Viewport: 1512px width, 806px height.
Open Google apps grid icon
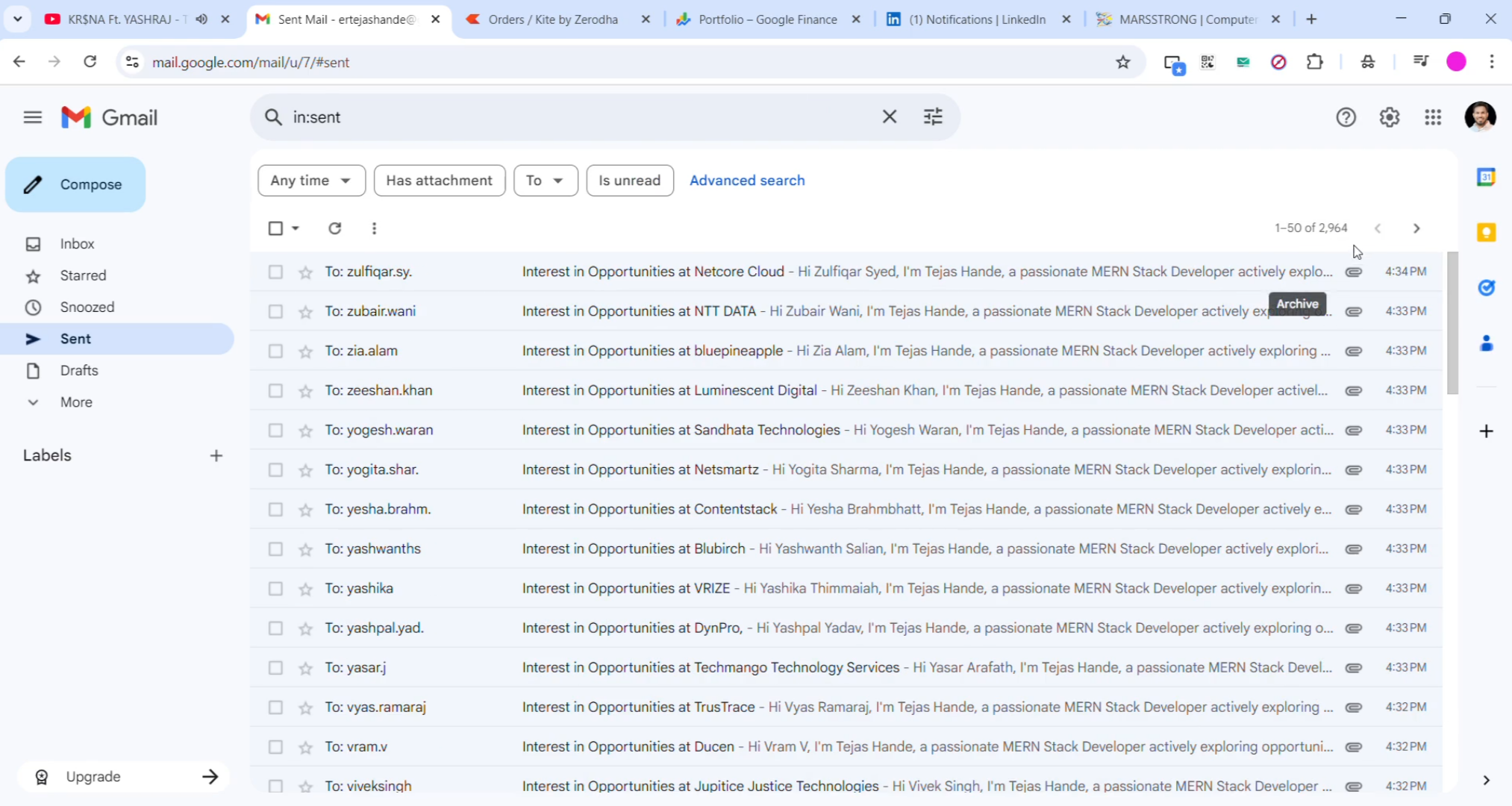[x=1432, y=117]
